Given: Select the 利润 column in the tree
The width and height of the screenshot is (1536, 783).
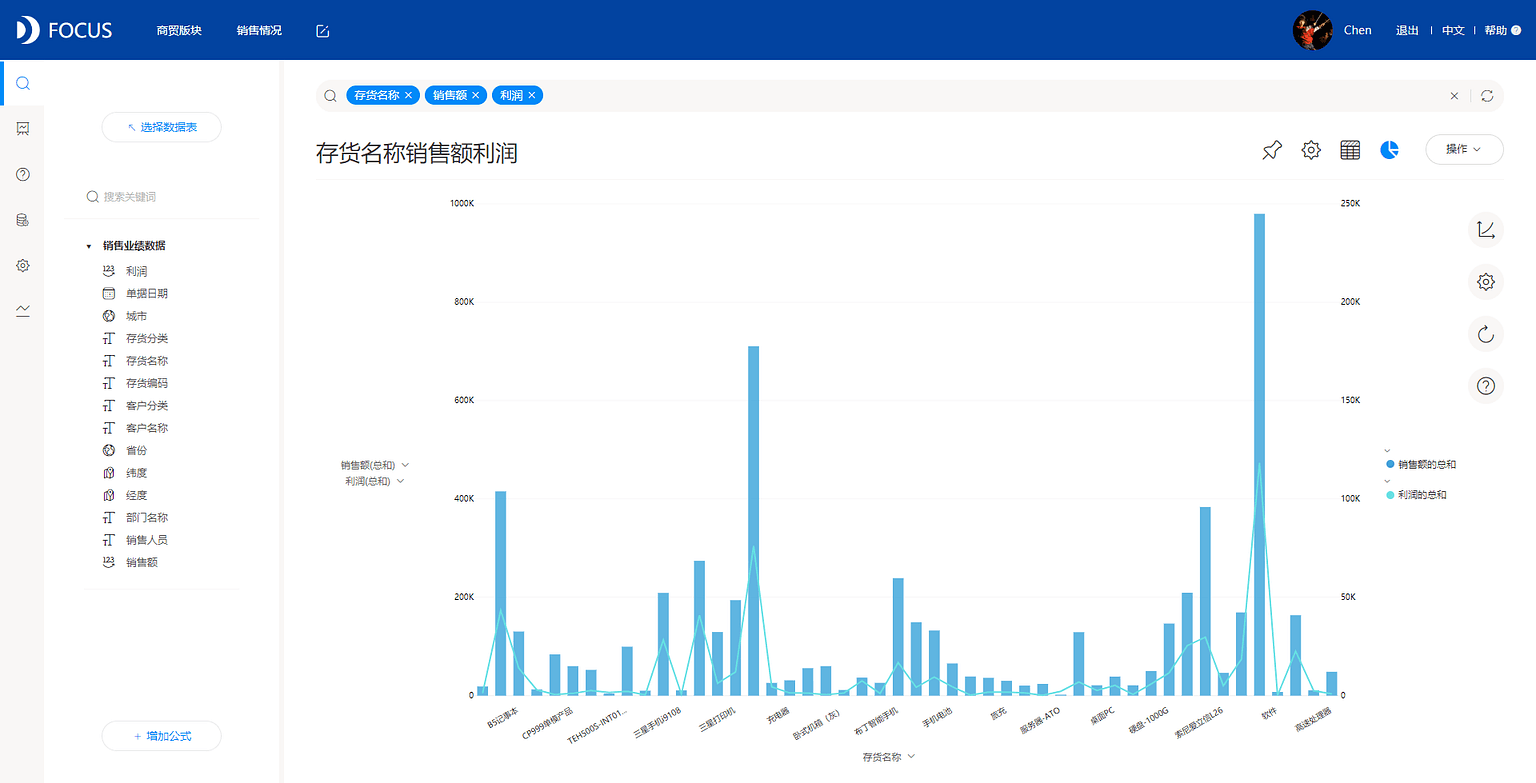Looking at the screenshot, I should [x=137, y=271].
